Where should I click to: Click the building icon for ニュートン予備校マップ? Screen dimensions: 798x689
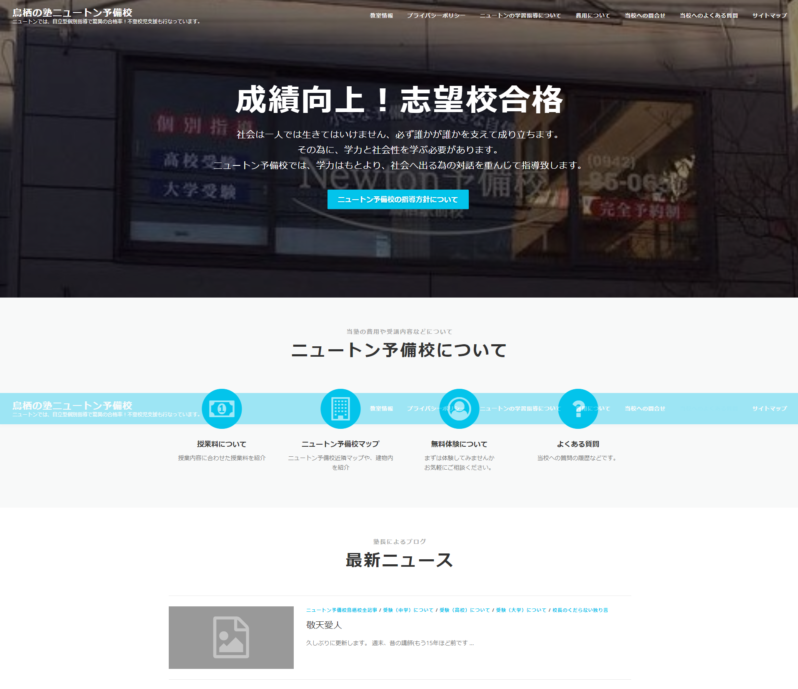340,409
